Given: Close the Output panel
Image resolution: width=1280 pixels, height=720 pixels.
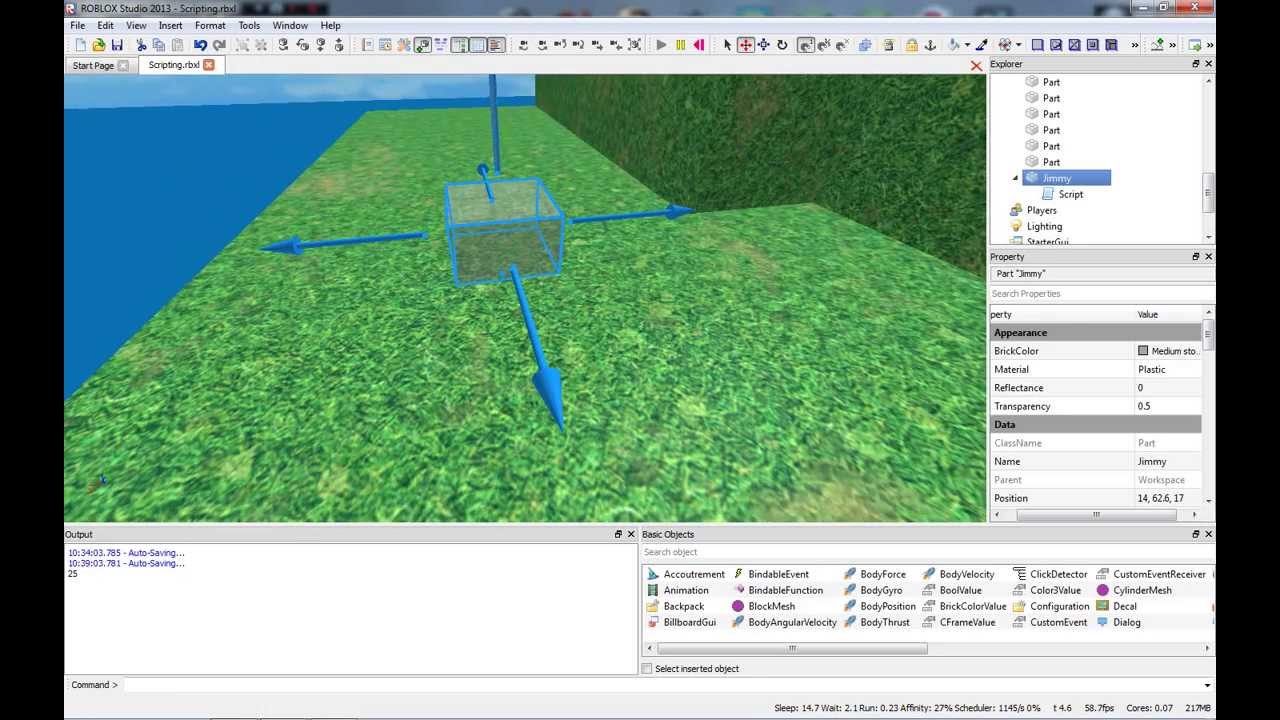Looking at the screenshot, I should (x=631, y=534).
